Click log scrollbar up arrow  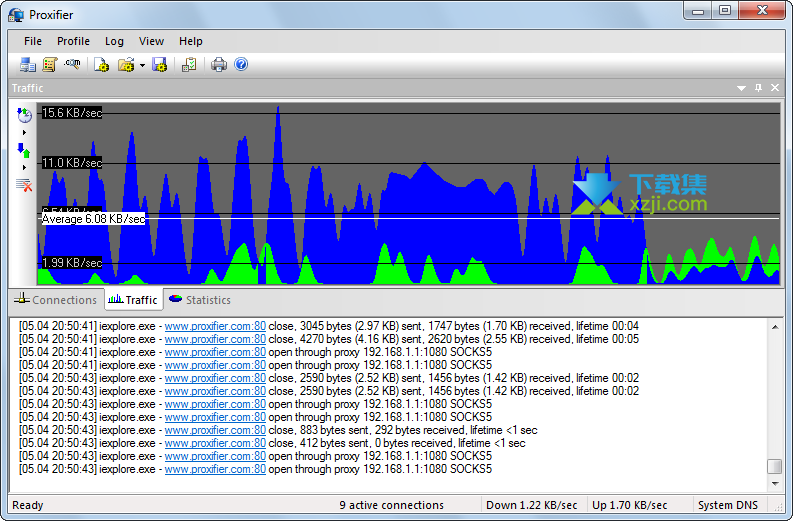pyautogui.click(x=775, y=327)
